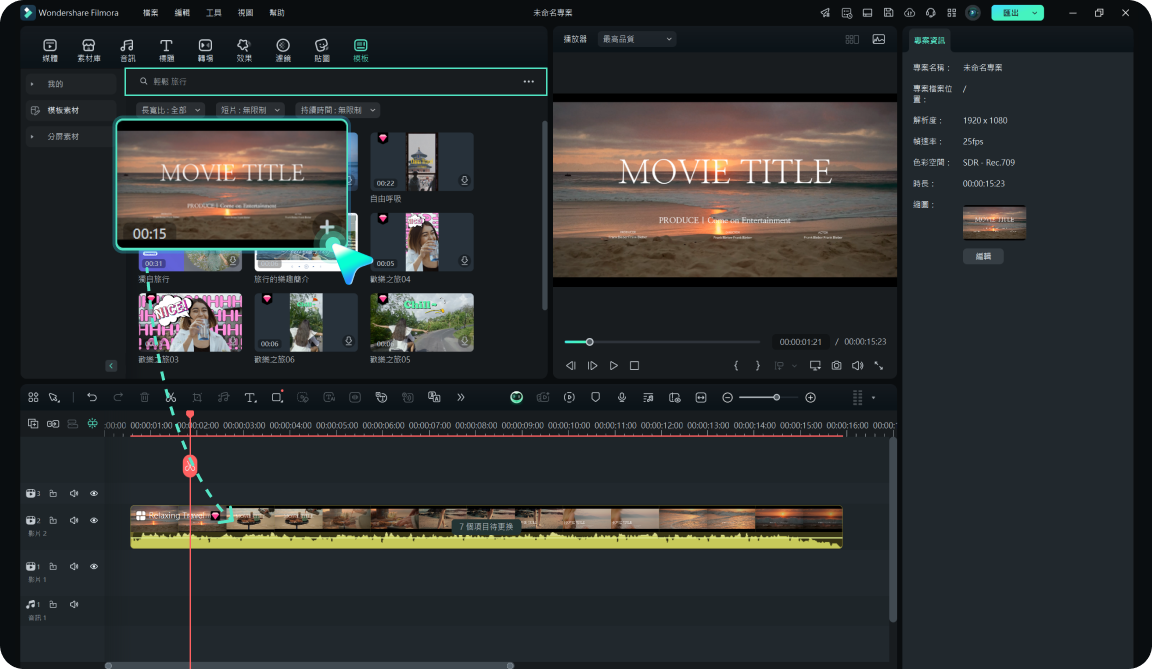Open the 持續時間 duration filter dropdown
Image resolution: width=1152 pixels, height=669 pixels.
tap(338, 110)
